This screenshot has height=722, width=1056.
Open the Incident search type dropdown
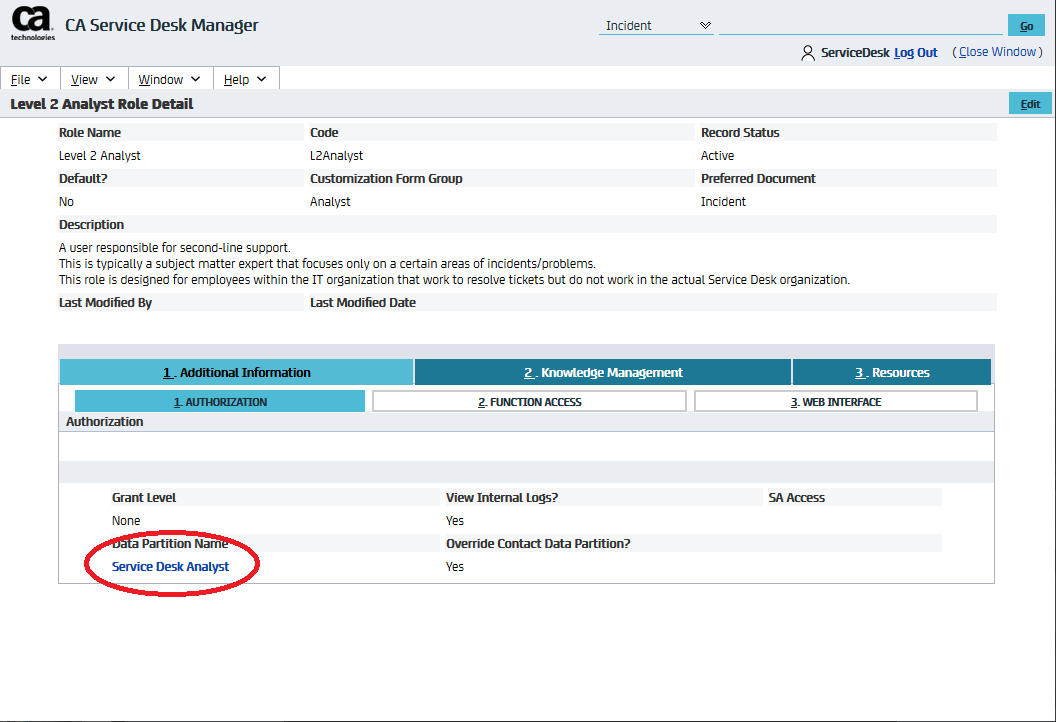coord(656,26)
